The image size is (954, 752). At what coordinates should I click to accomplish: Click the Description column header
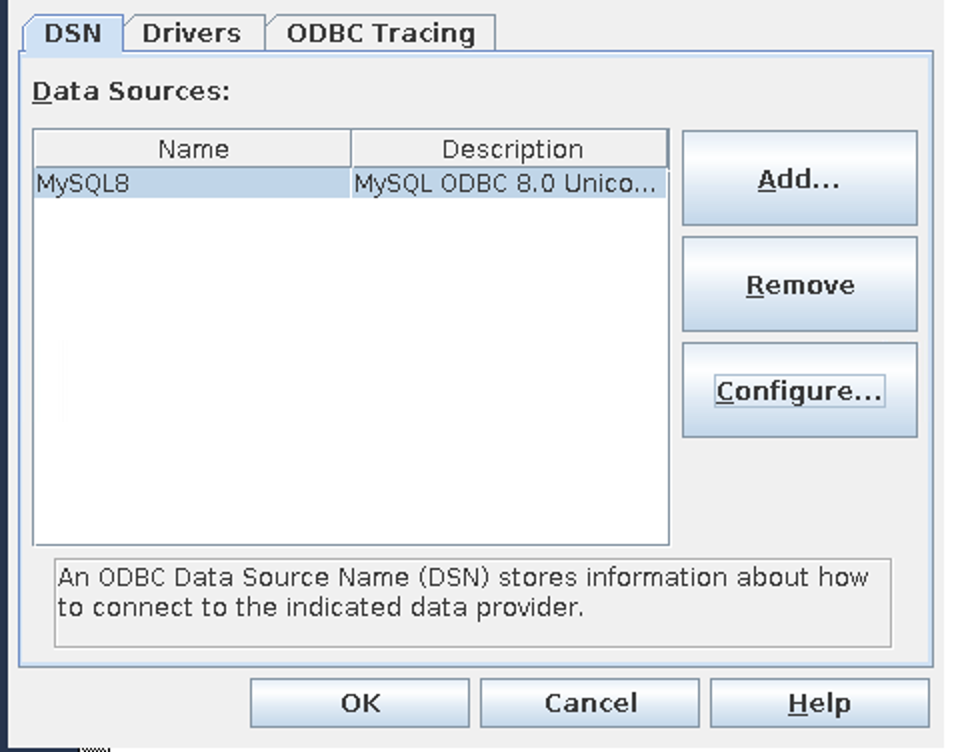point(515,149)
